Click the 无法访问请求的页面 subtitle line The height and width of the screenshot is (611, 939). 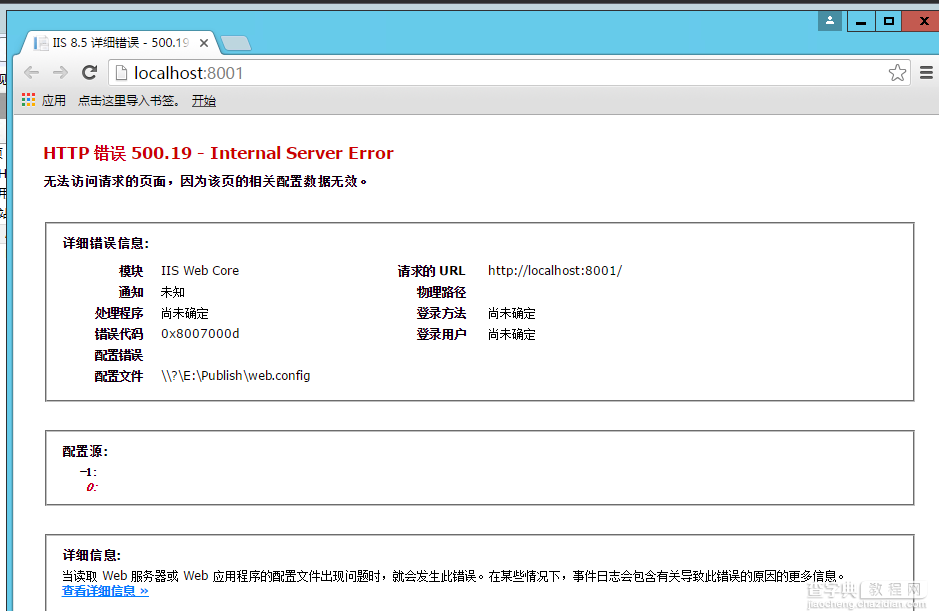[x=205, y=182]
